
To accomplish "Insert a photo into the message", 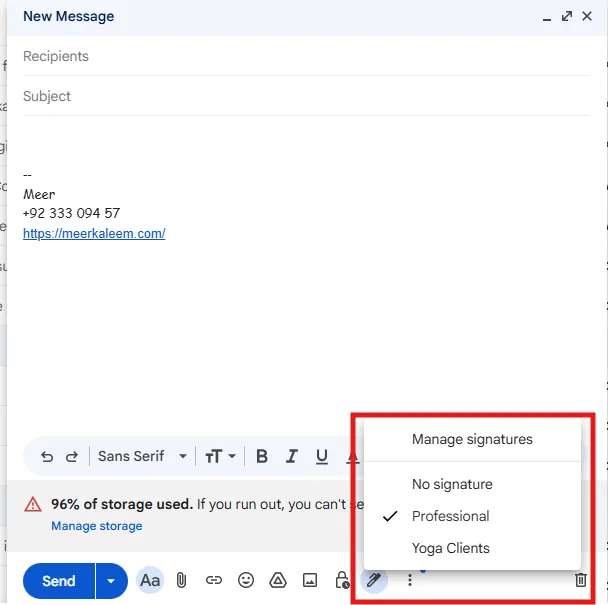I will pyautogui.click(x=310, y=580).
